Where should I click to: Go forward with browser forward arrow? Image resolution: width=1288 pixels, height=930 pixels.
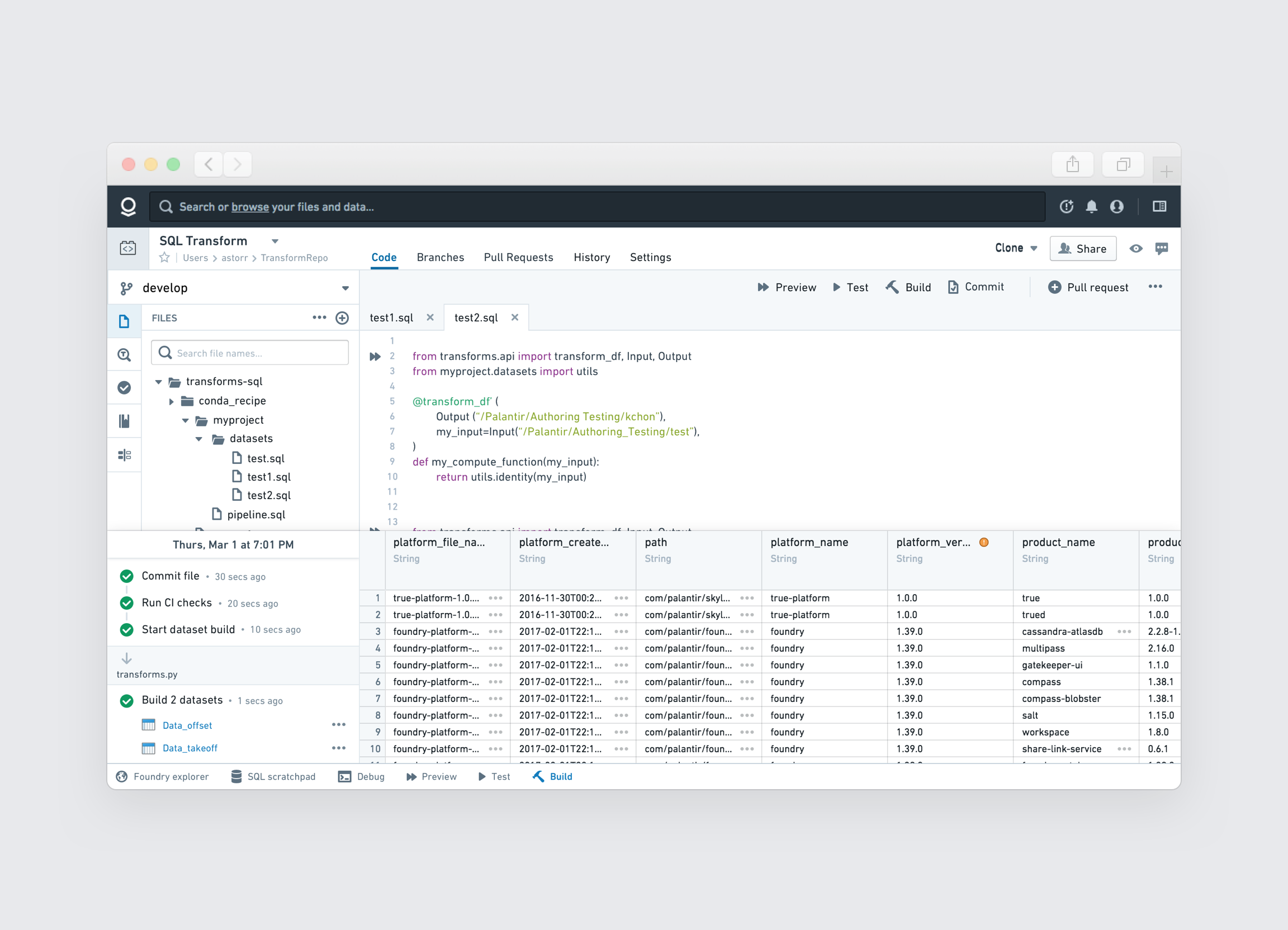pyautogui.click(x=238, y=165)
